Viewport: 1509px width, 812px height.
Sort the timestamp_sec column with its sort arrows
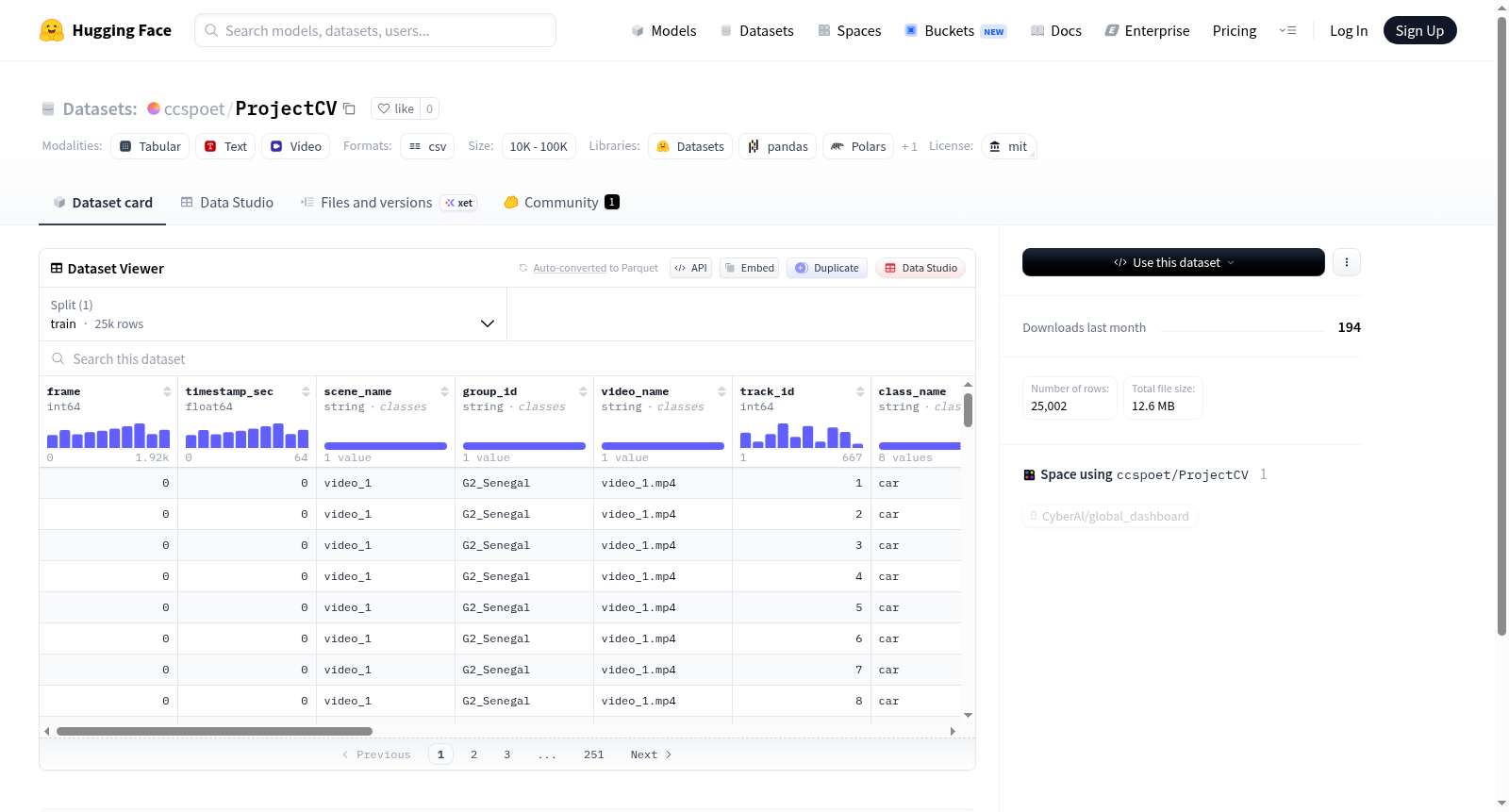pos(306,391)
